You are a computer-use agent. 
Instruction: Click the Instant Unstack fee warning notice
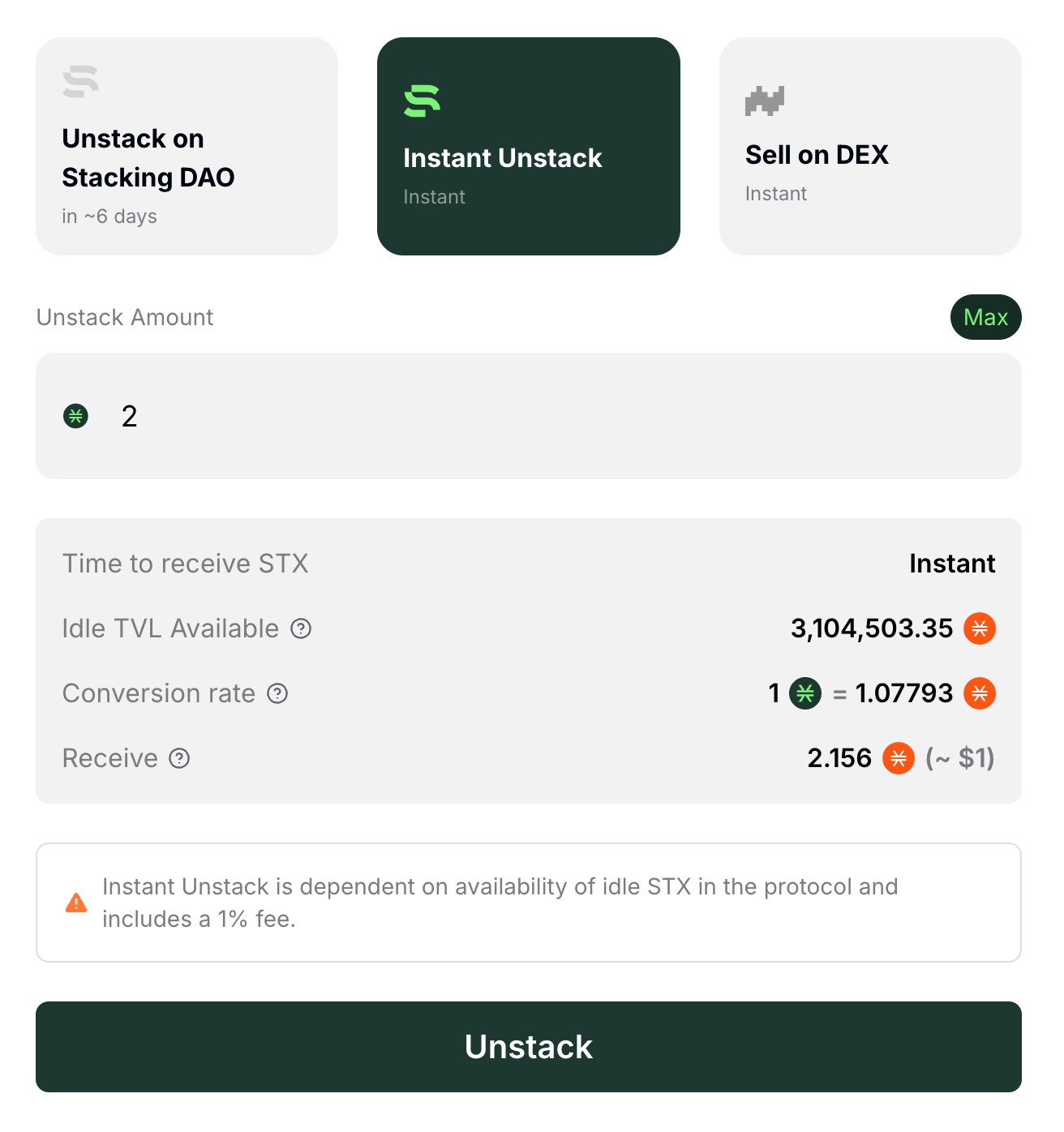528,903
